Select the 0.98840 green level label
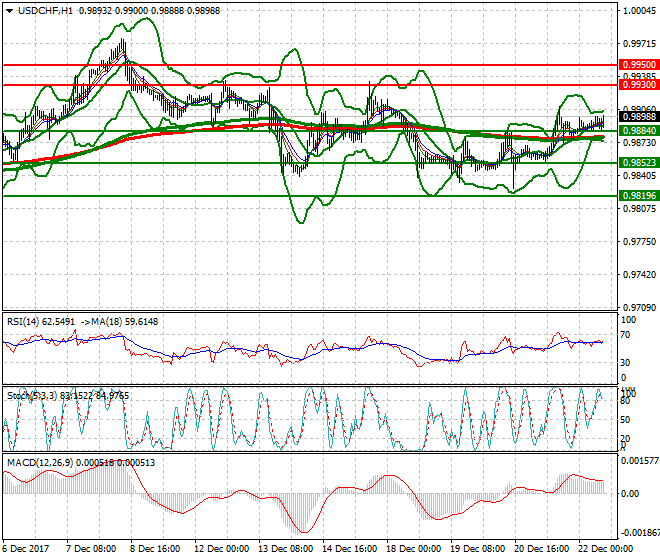660x560 pixels. [639, 131]
